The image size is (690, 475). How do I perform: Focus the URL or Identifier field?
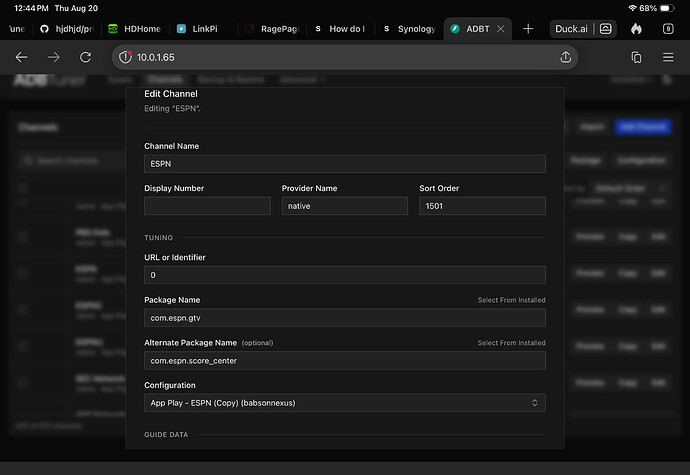pos(345,275)
